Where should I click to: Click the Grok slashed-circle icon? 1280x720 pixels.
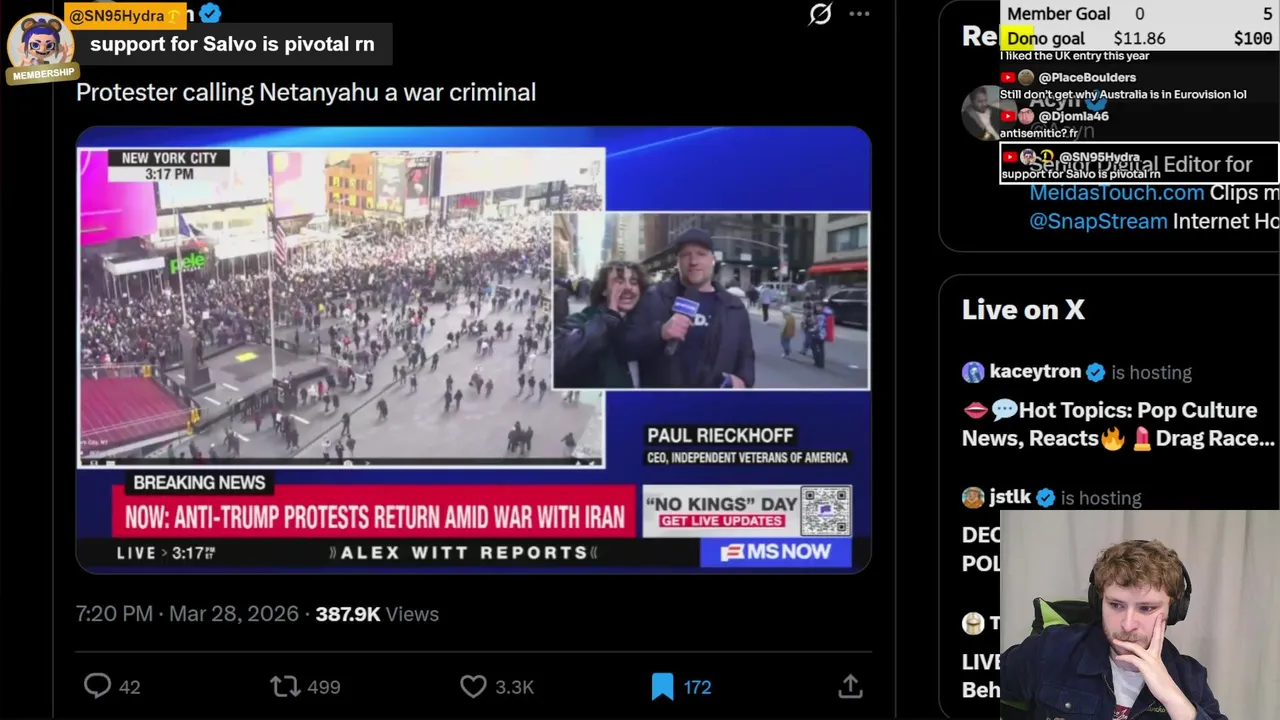pos(820,14)
